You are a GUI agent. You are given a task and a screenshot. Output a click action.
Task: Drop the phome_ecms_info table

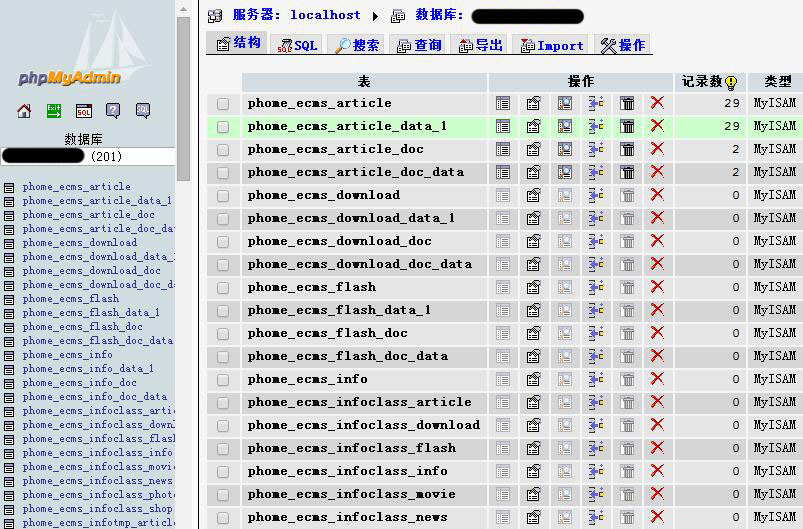coord(657,379)
